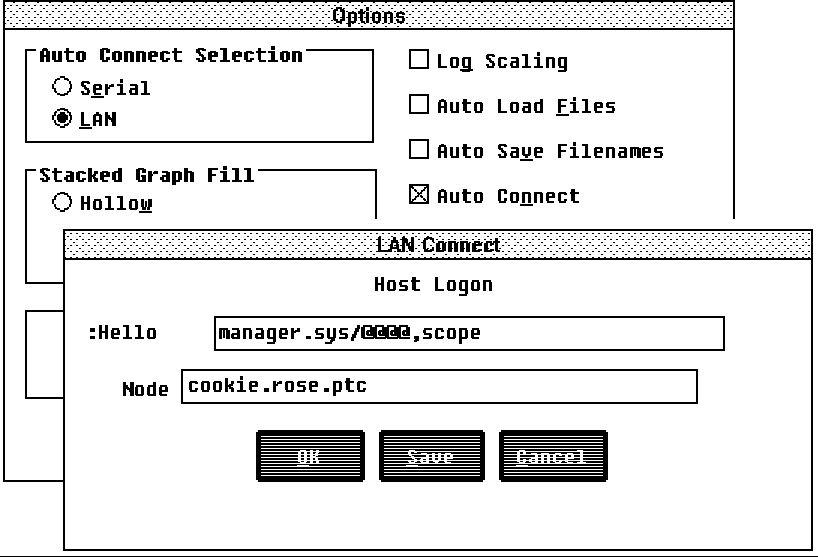This screenshot has height=557, width=818.
Task: Select the Serial radio button
Action: 62,87
